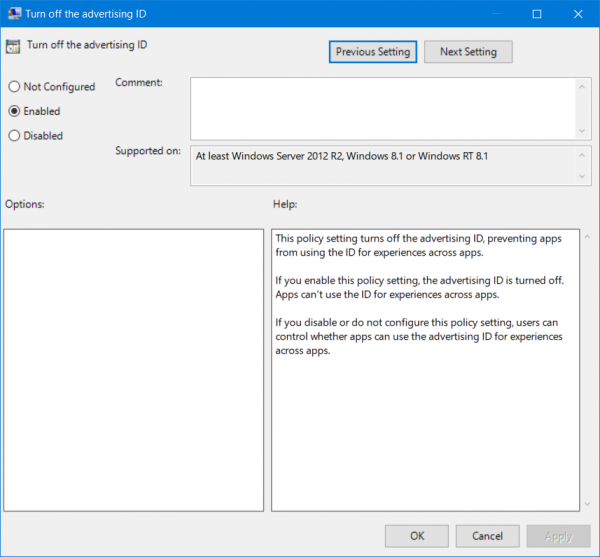
Task: Click the Comment box scroll up arrow
Action: click(582, 87)
